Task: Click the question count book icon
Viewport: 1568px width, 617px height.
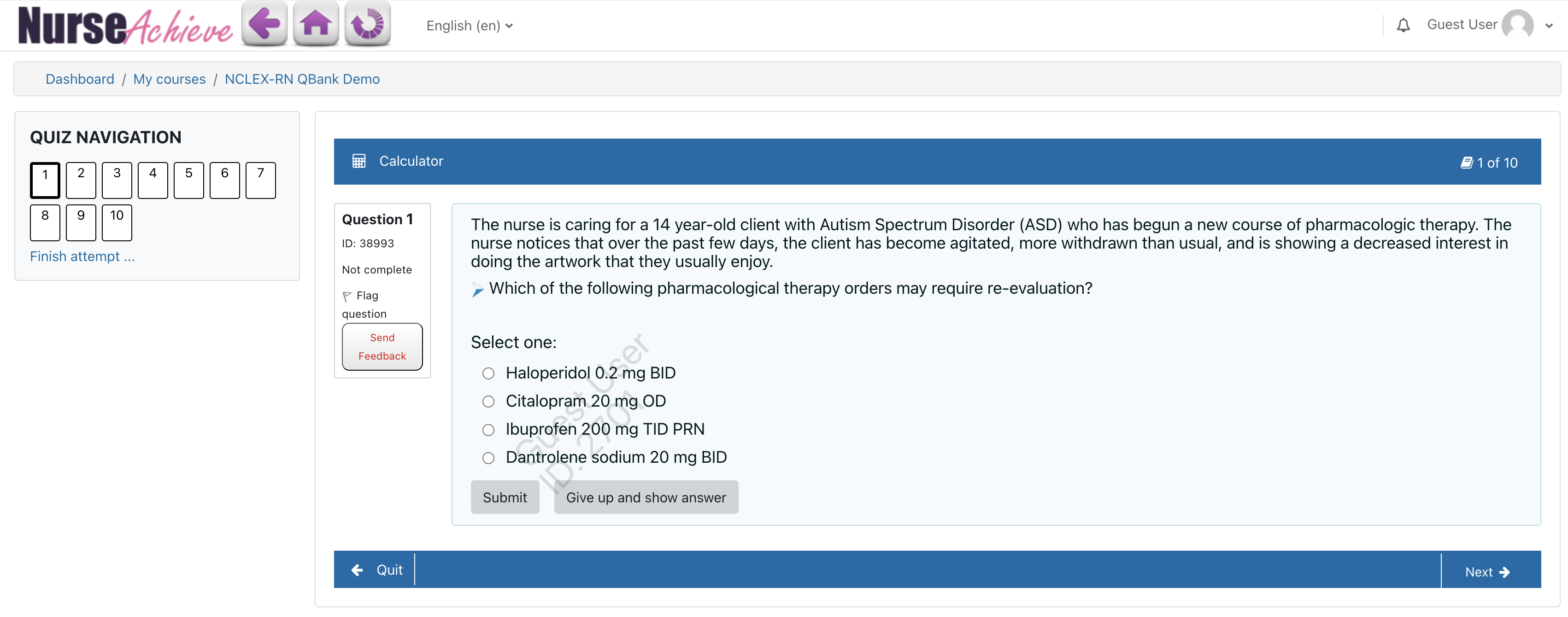Action: click(1466, 163)
